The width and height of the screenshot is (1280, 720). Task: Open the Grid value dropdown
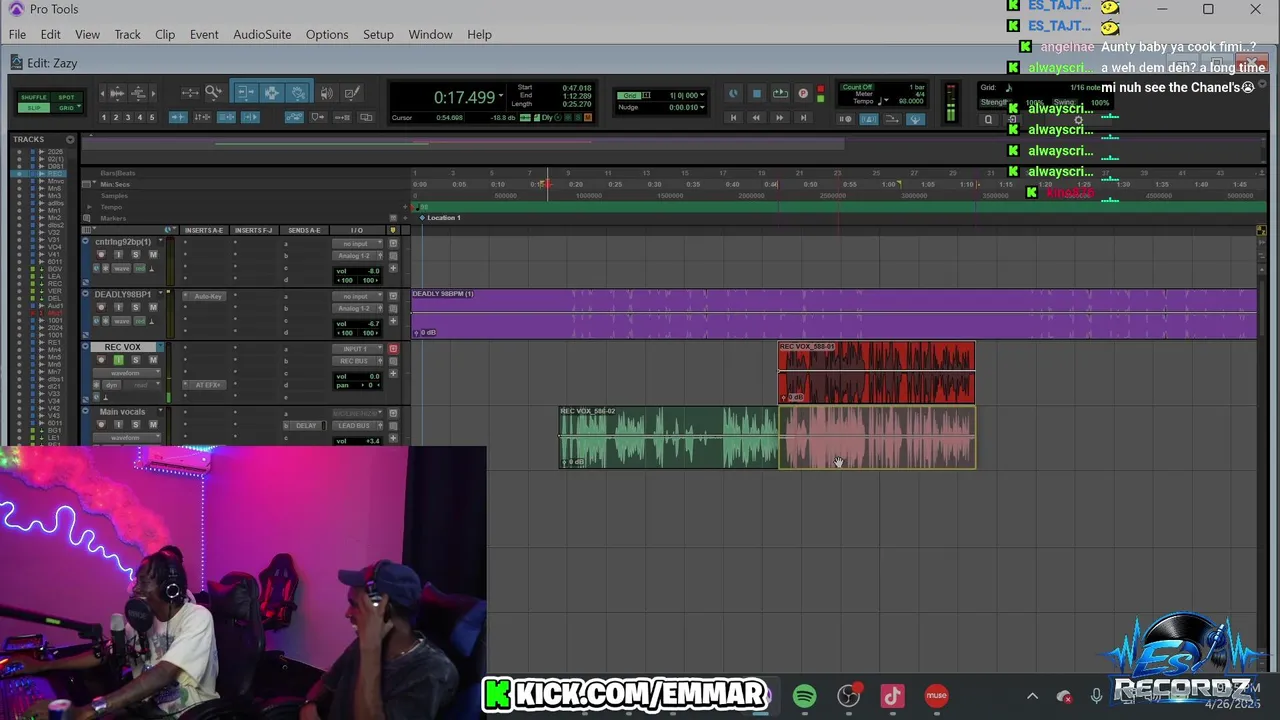(x=703, y=95)
